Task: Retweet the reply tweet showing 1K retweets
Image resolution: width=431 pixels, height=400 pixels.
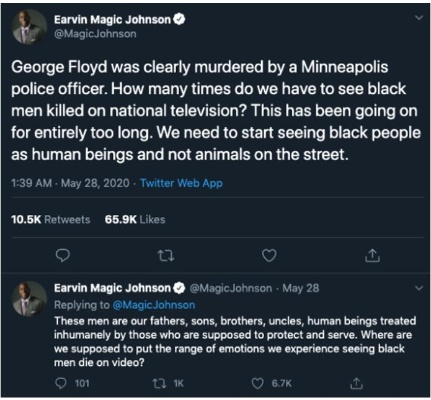Action: [x=168, y=383]
